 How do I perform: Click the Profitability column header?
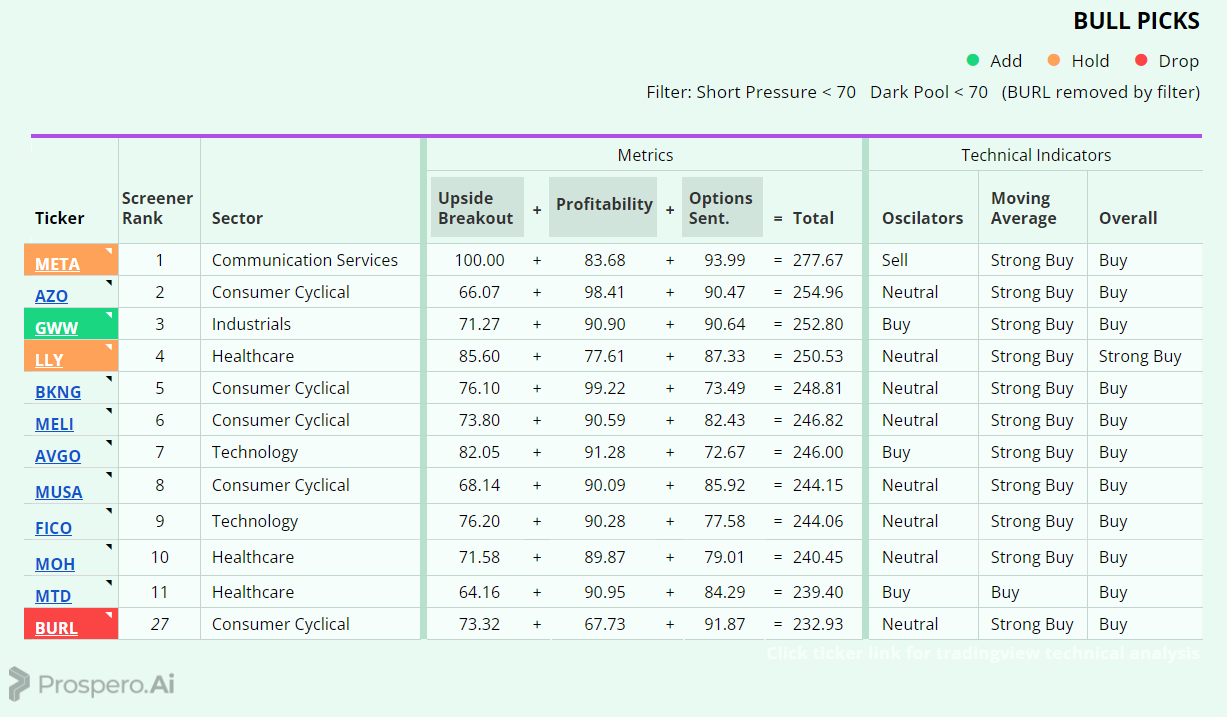click(x=603, y=208)
